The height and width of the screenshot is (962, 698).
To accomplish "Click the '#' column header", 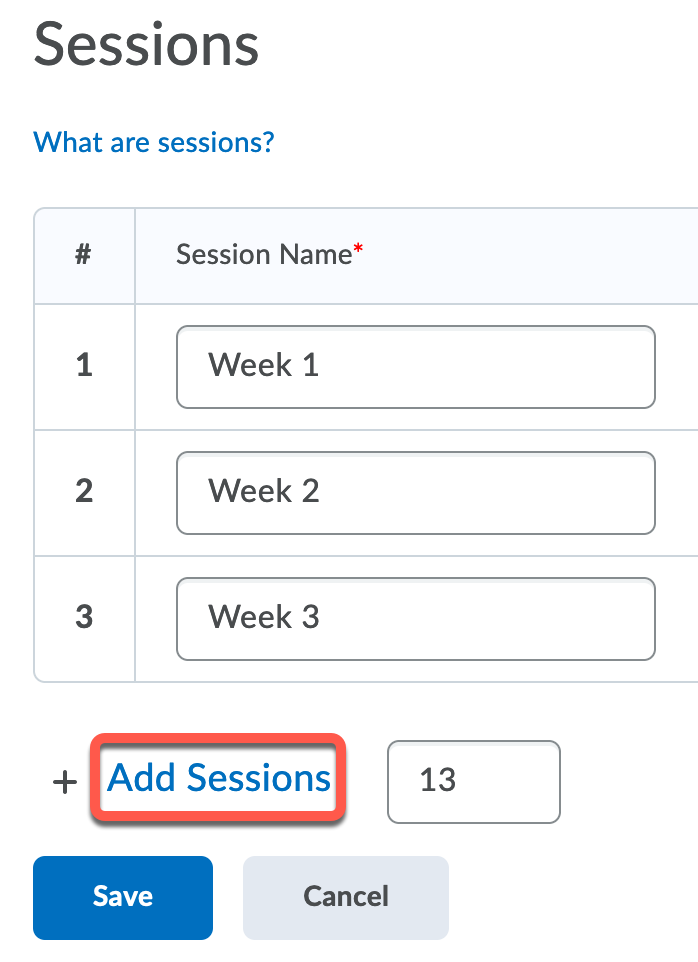I will coord(84,255).
